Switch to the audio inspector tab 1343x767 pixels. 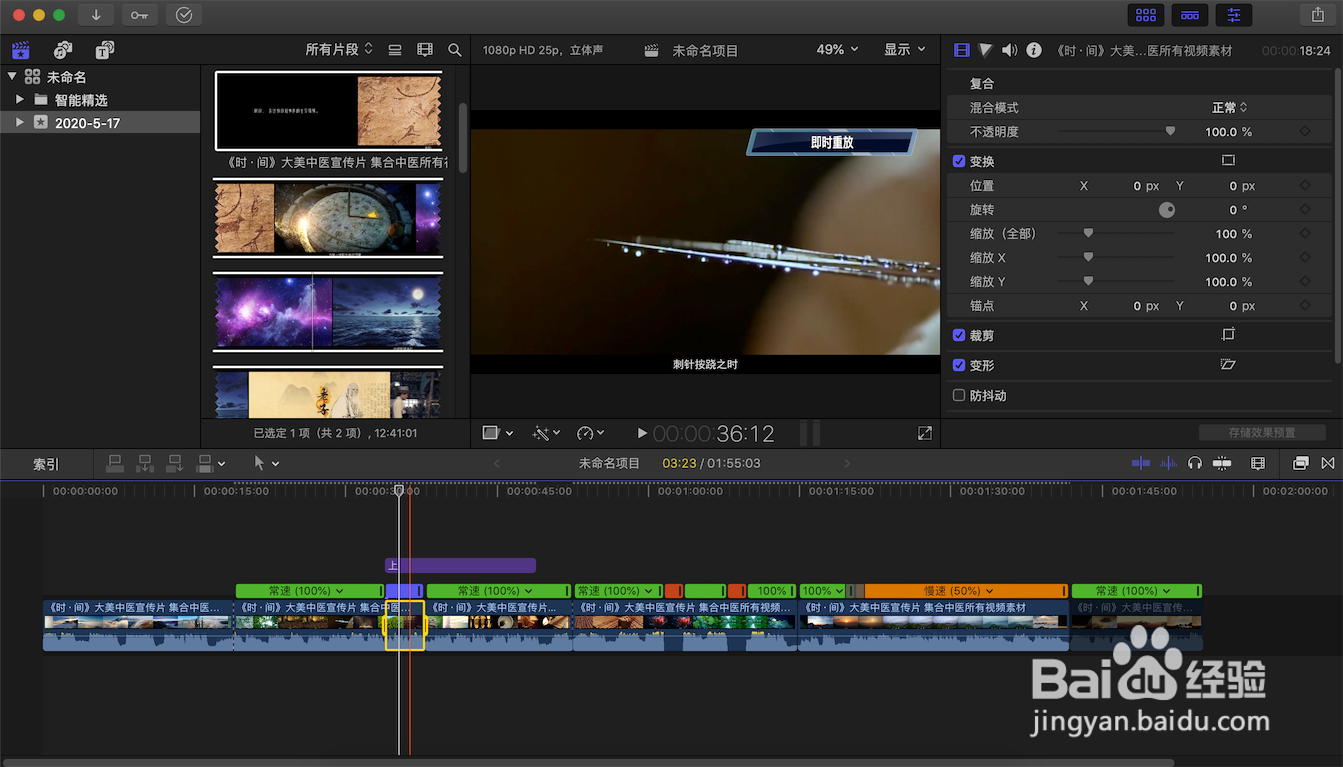click(x=1010, y=50)
